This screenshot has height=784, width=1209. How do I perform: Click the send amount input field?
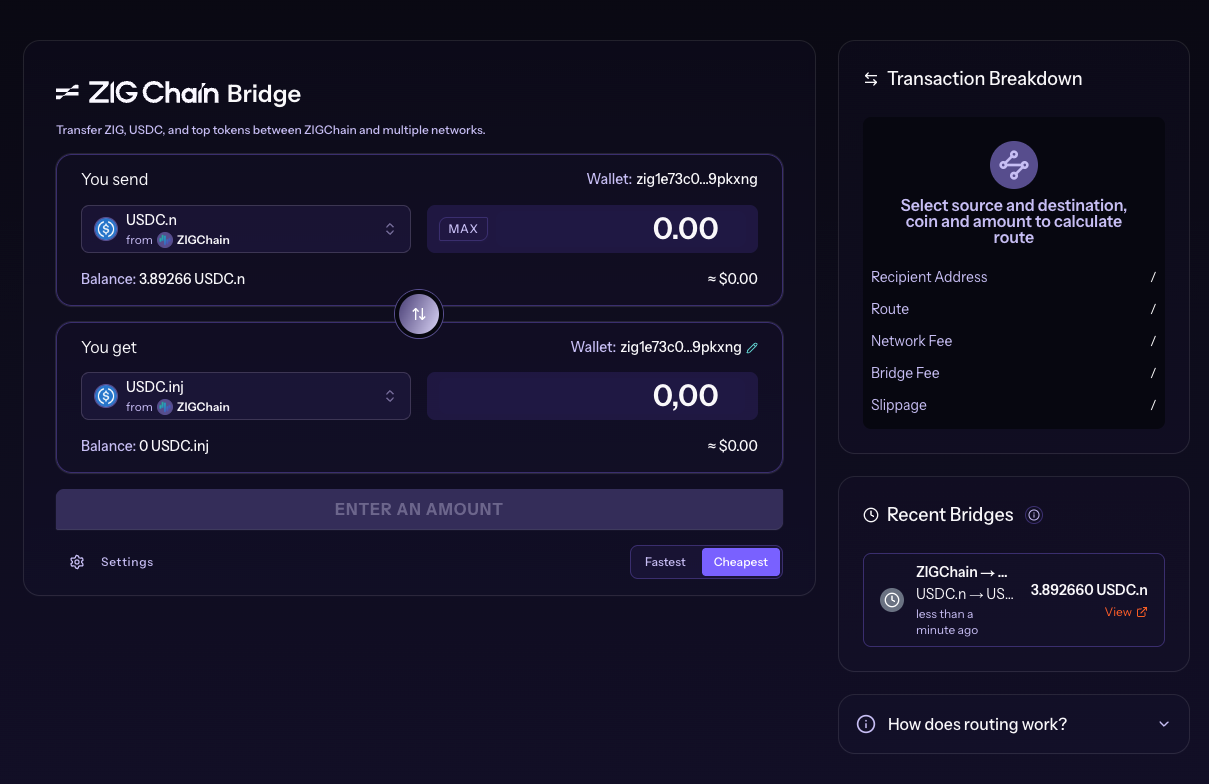592,229
